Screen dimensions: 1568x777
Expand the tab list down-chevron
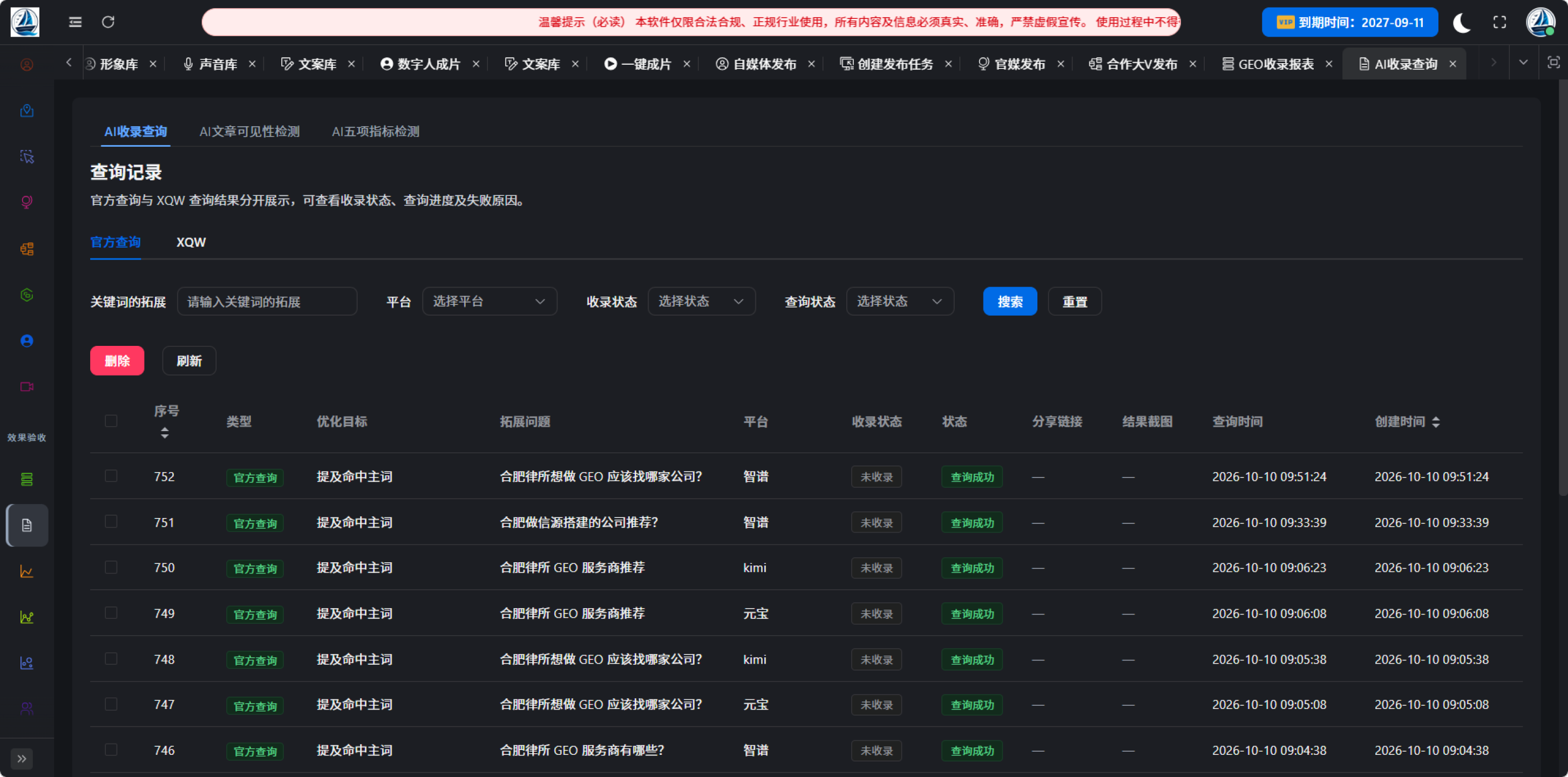(1524, 63)
